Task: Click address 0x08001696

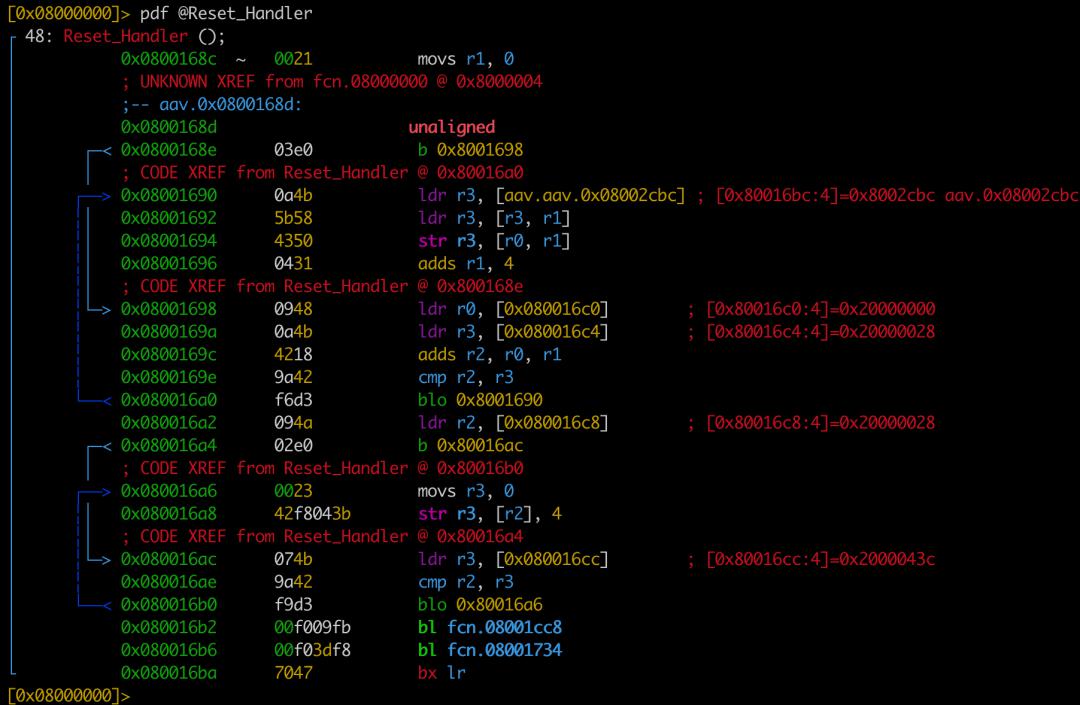Action: tap(168, 263)
